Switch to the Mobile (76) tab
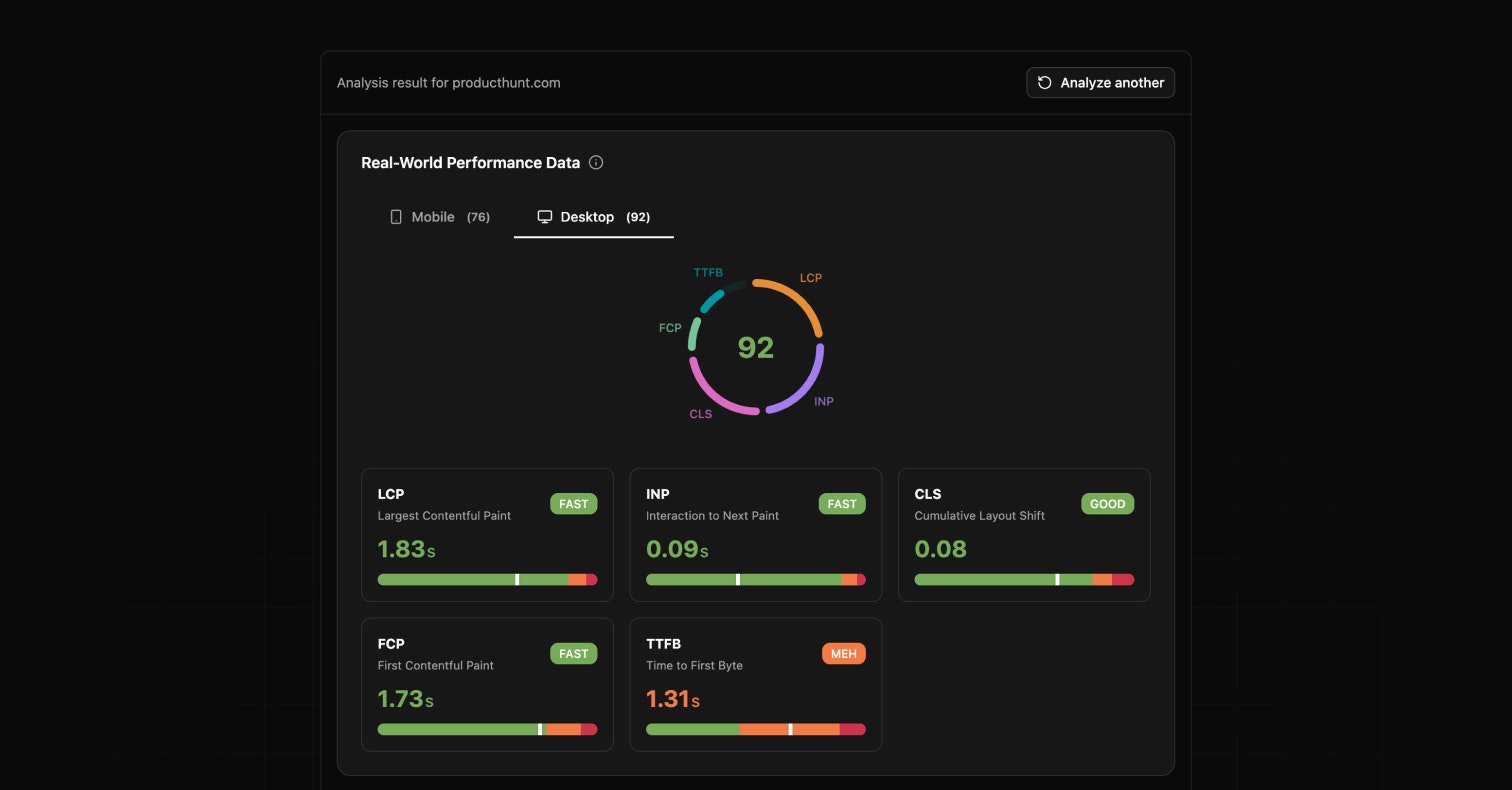The width and height of the screenshot is (1512, 790). [x=440, y=217]
